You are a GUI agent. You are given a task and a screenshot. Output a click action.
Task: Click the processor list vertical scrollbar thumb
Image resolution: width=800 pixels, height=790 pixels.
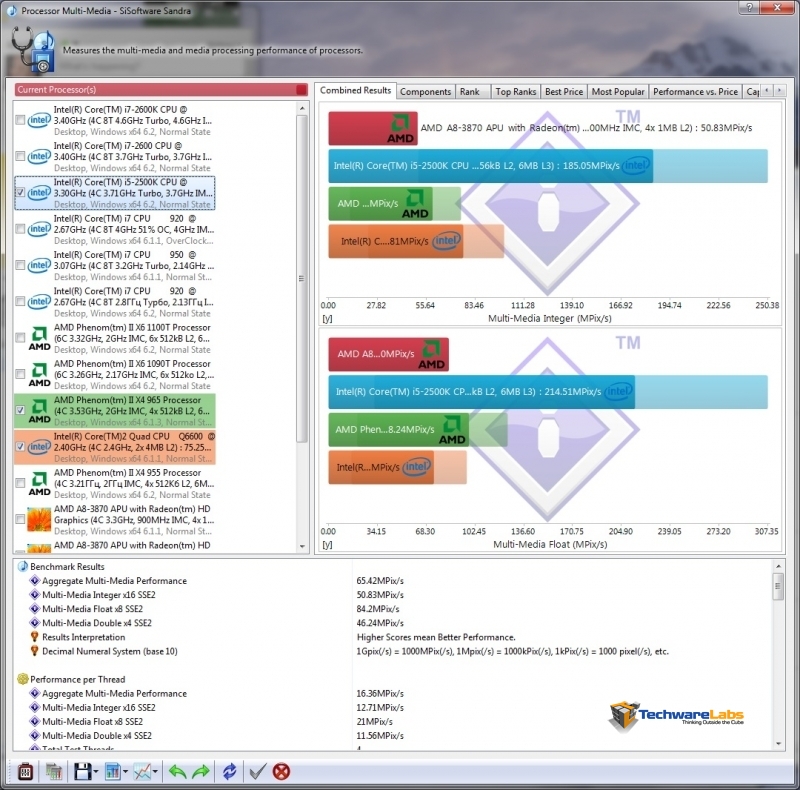(302, 279)
